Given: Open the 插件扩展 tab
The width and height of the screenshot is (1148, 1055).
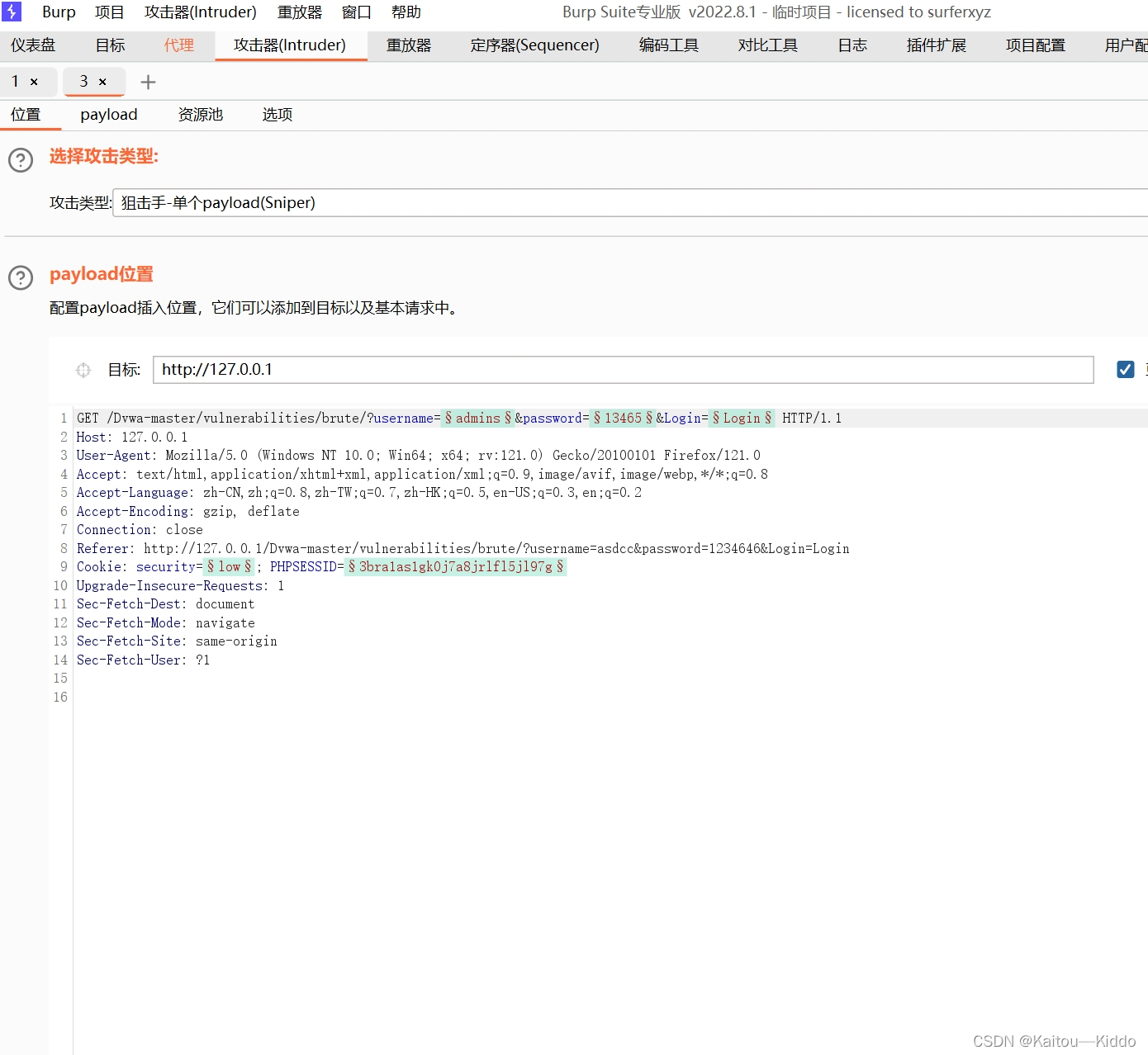Looking at the screenshot, I should point(936,45).
